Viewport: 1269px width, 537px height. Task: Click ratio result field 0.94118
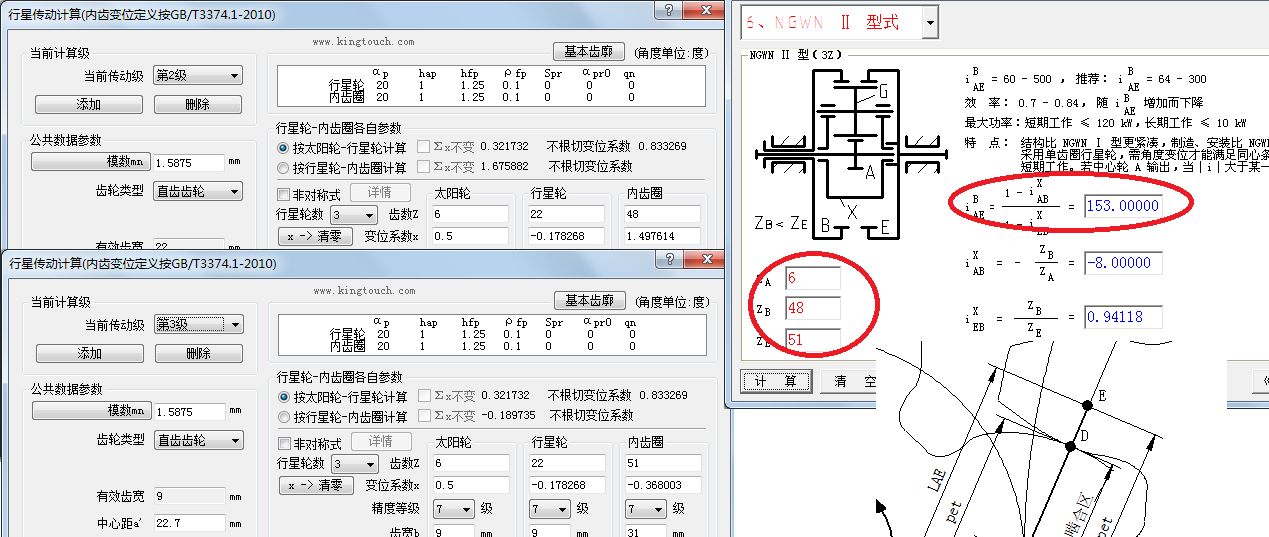pyautogui.click(x=1122, y=318)
